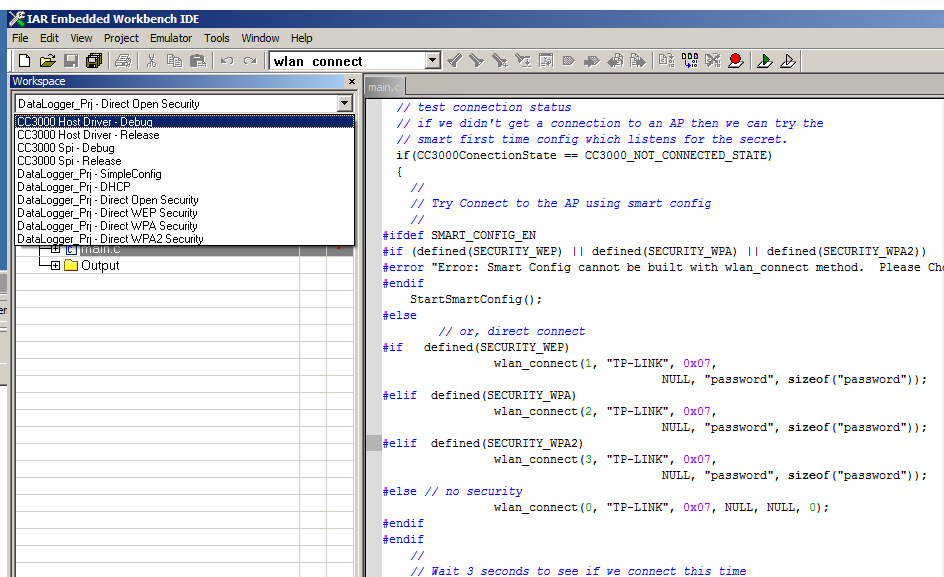Click the Stop Build icon

coord(713,61)
